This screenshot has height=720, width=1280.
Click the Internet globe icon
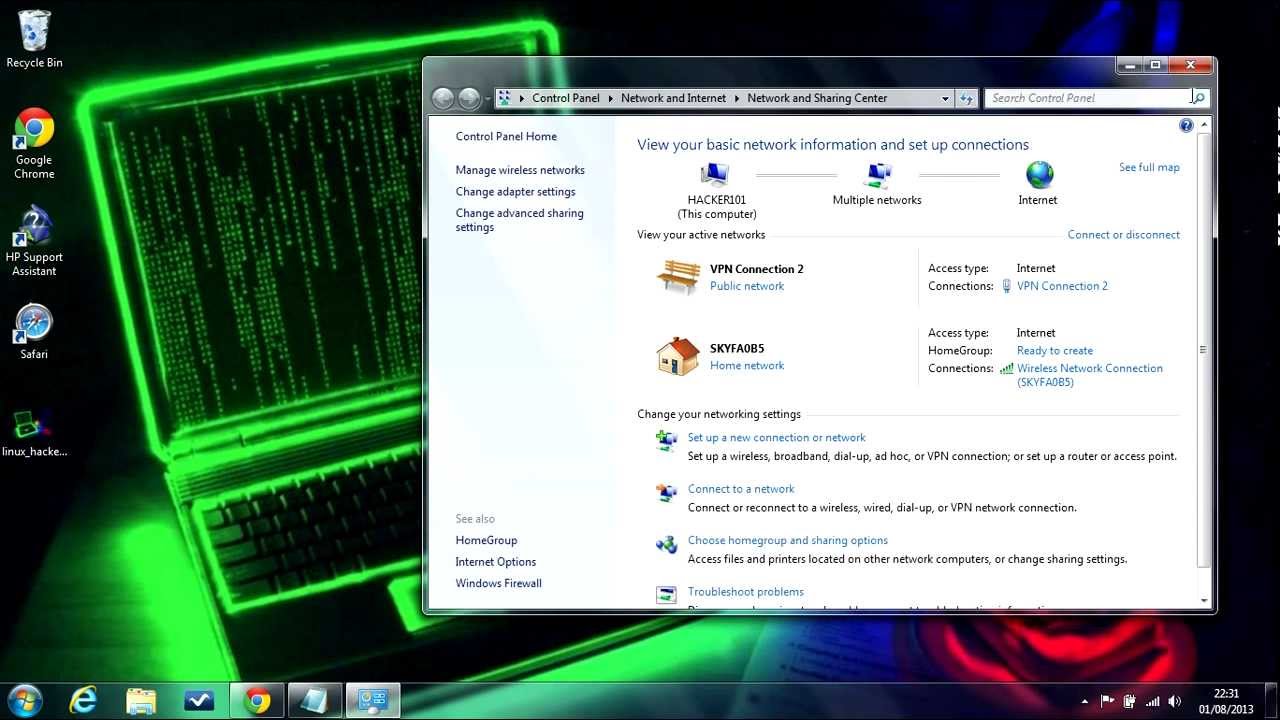coord(1040,175)
